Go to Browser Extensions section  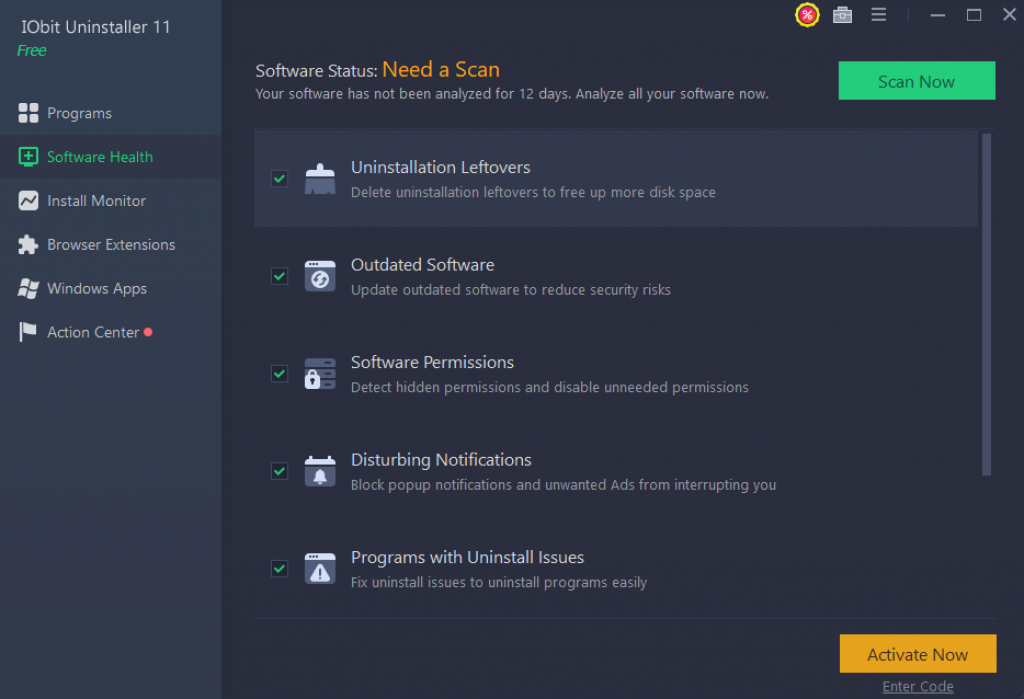(x=110, y=245)
